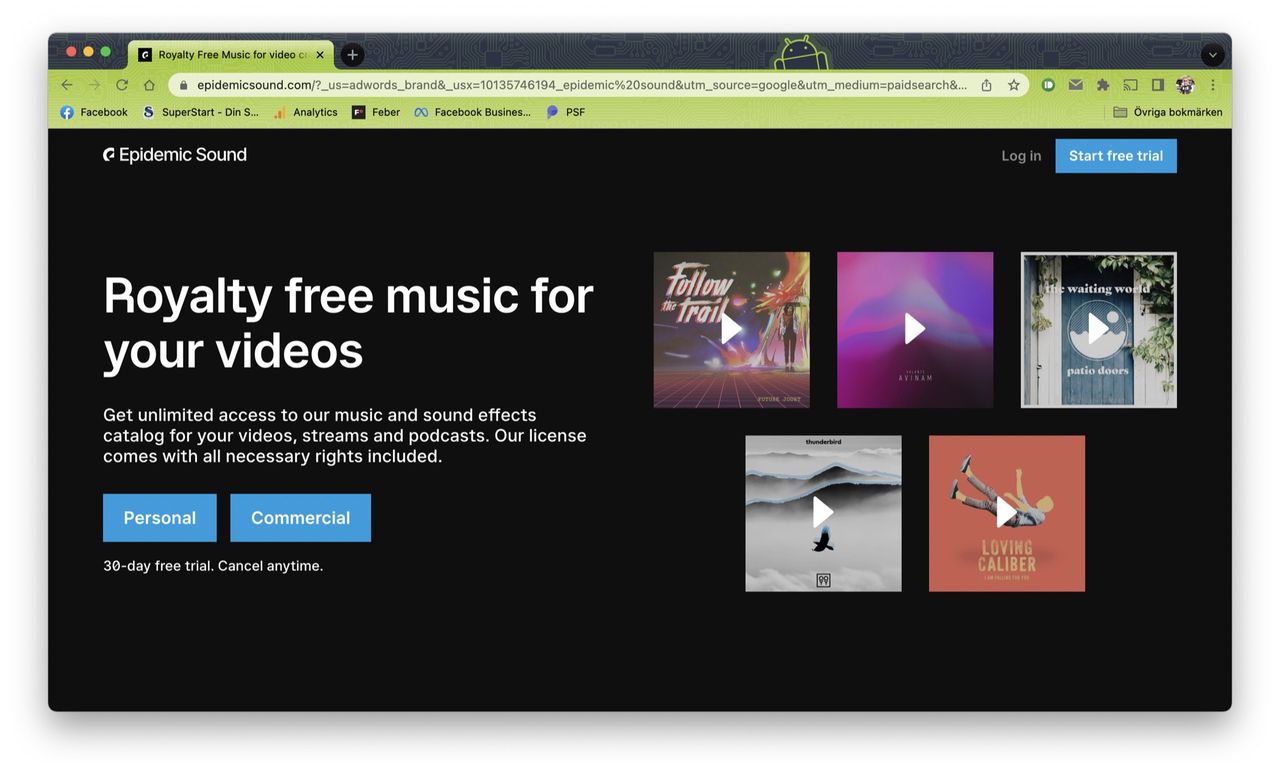Bookmark this page with the star icon
Image resolution: width=1280 pixels, height=775 pixels.
[x=1014, y=85]
